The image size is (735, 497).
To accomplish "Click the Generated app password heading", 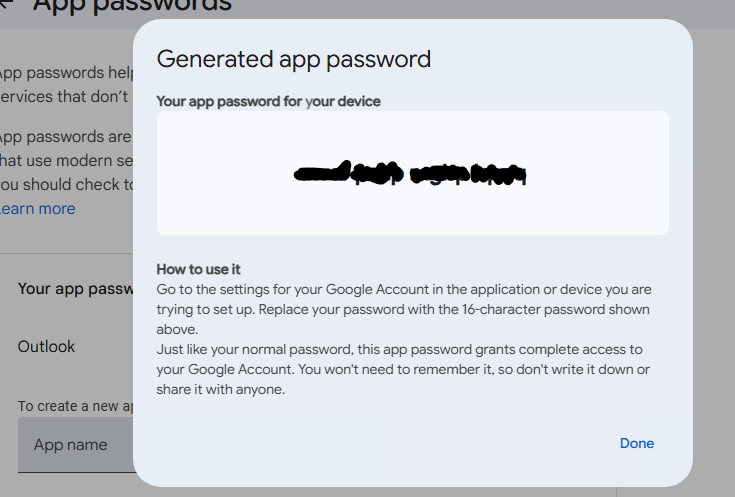I will [294, 59].
